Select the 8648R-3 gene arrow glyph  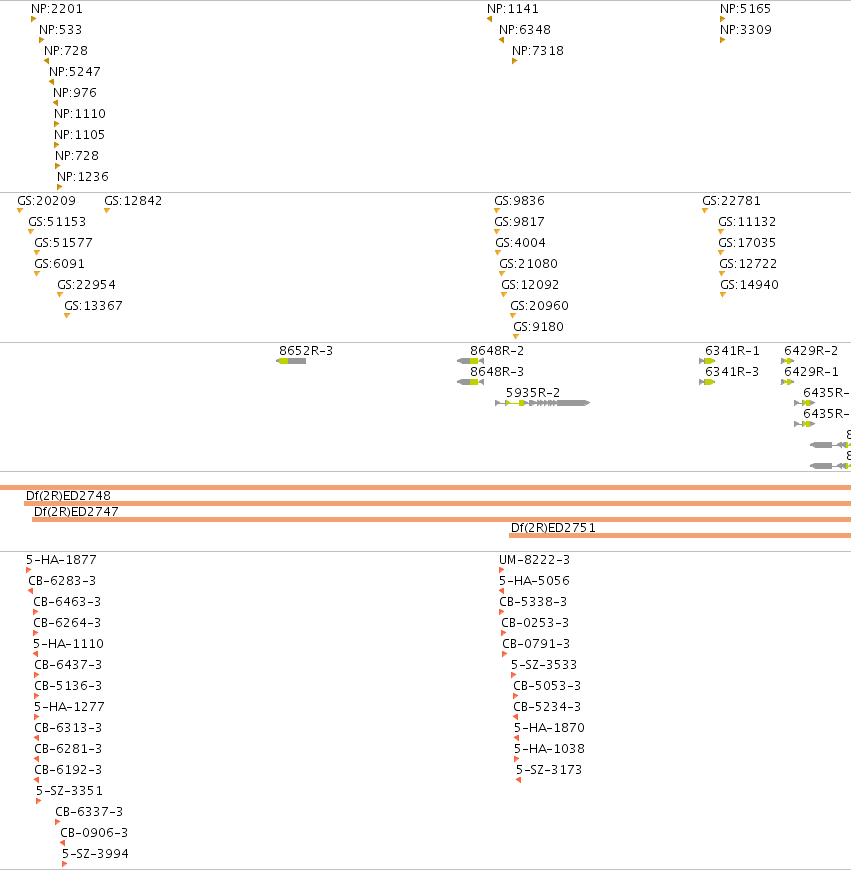(x=470, y=382)
